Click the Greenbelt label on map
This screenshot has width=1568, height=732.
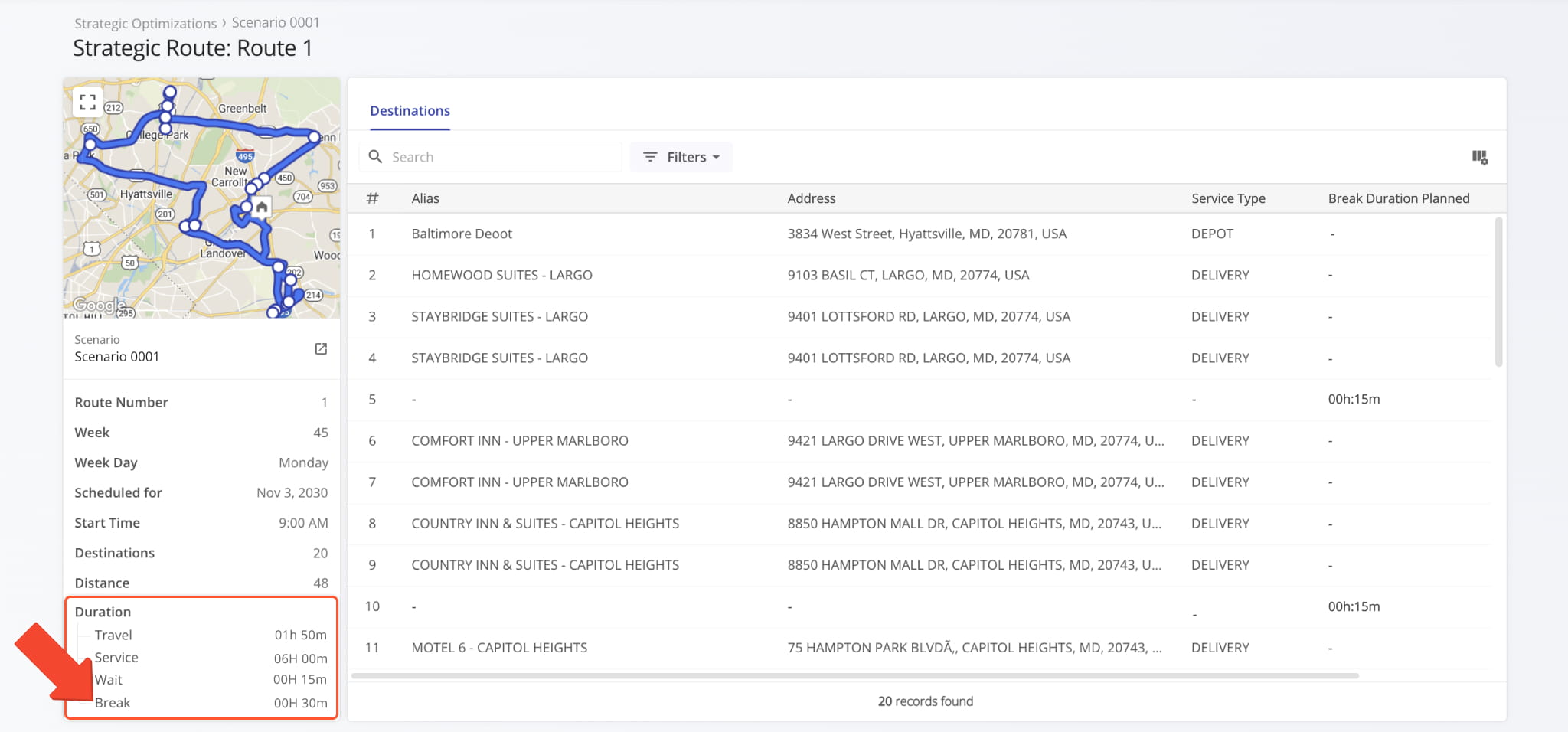(x=243, y=109)
